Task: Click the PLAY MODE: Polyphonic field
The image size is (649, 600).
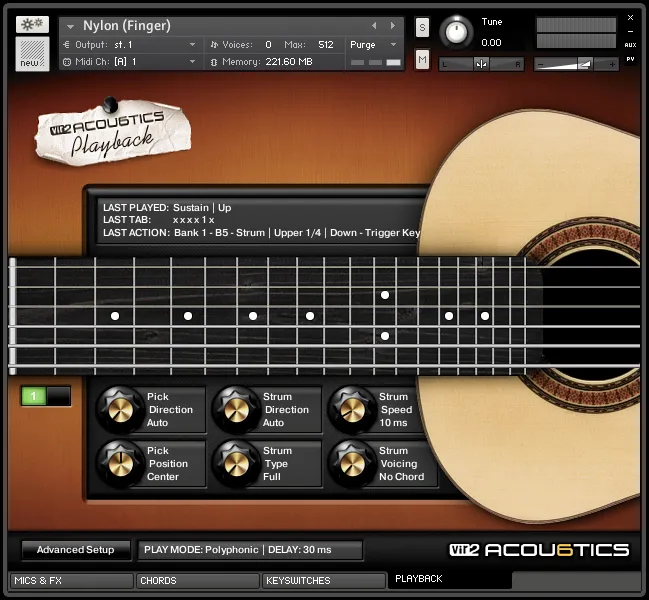Action: coord(250,550)
